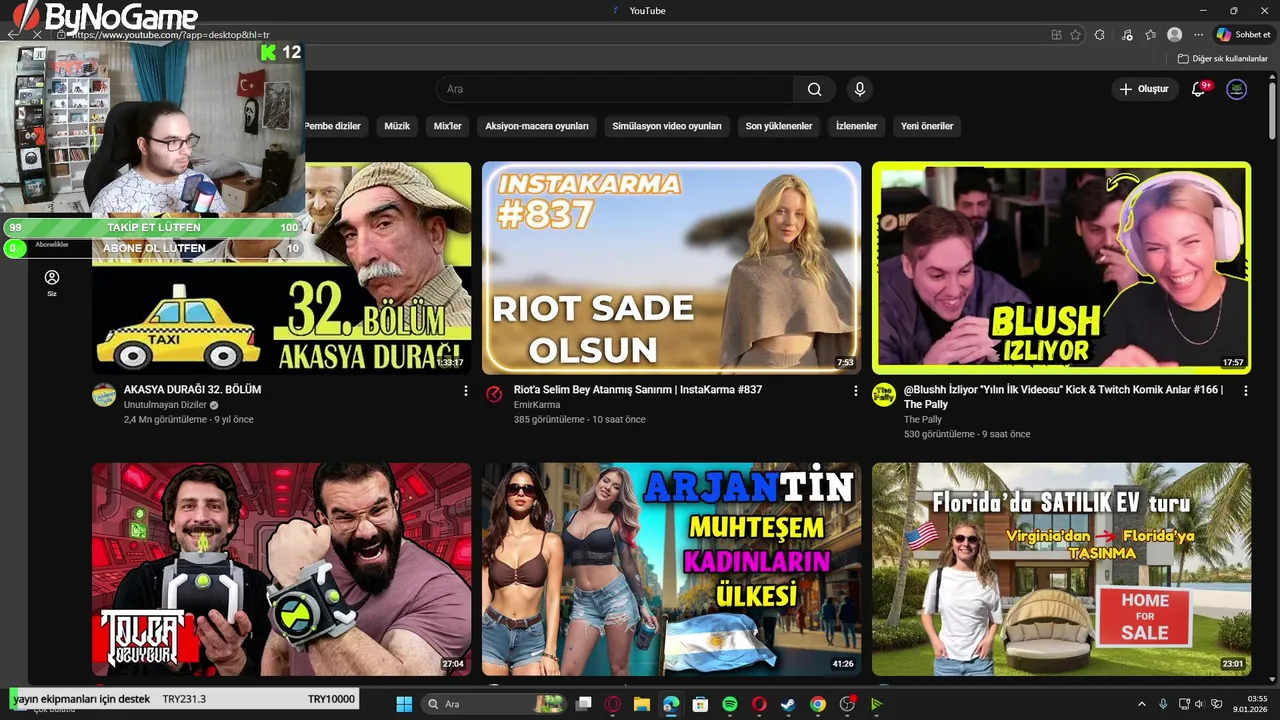The height and width of the screenshot is (720, 1280).
Task: Open the browser profile avatar
Action: tap(1175, 34)
